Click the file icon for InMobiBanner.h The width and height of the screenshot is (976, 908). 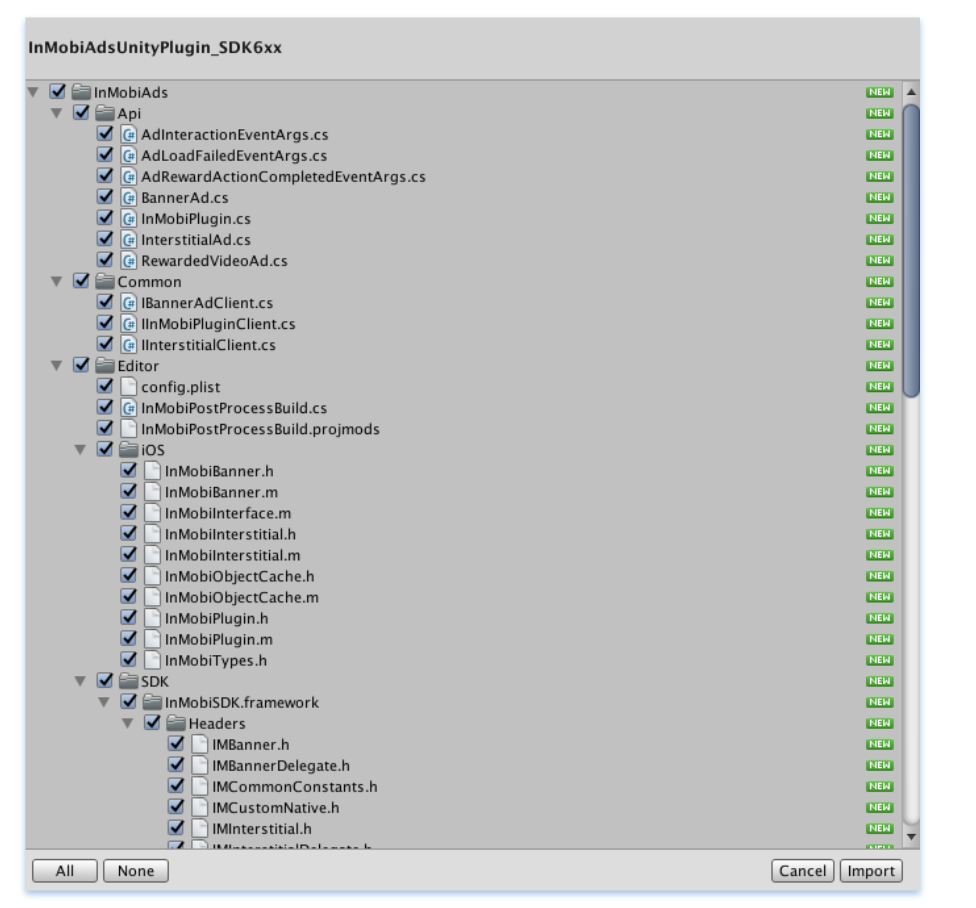152,471
